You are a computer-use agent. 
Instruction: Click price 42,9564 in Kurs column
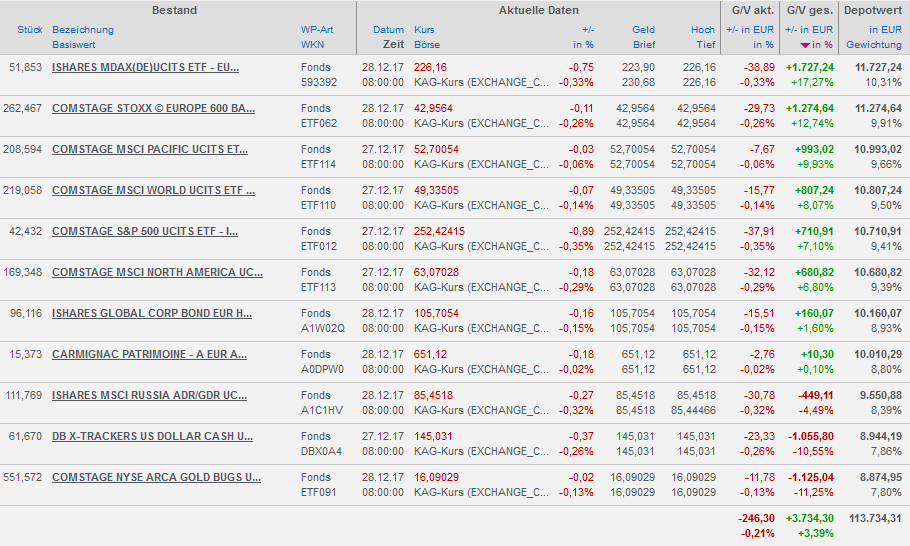434,109
